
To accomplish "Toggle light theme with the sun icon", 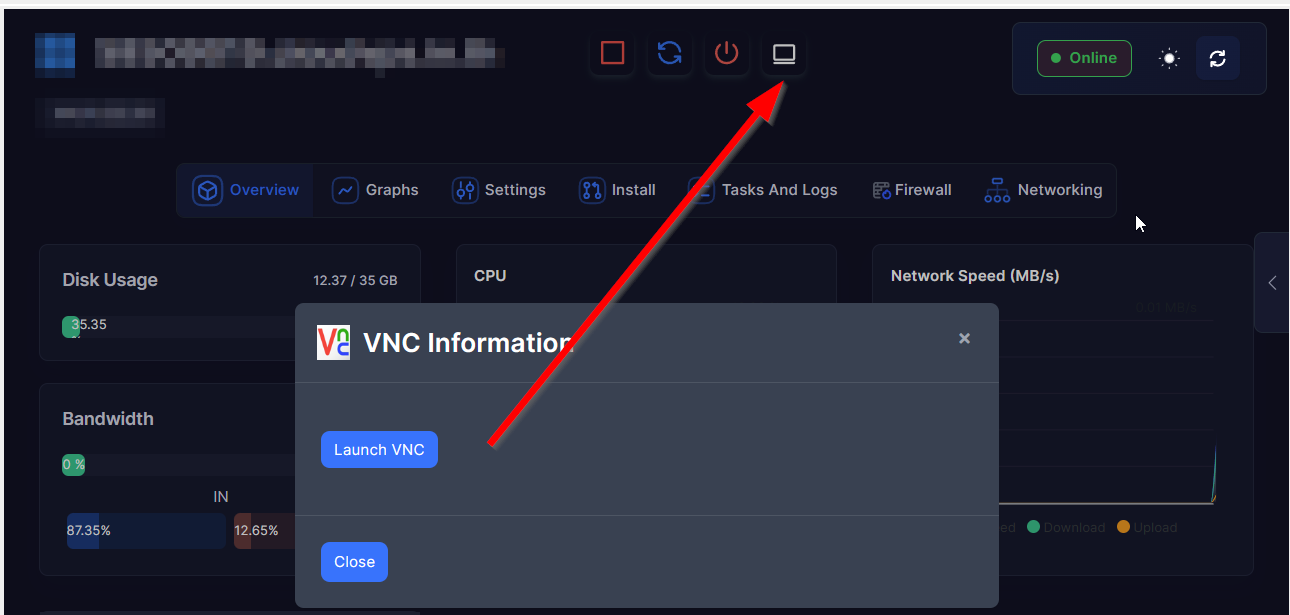I will [1168, 59].
